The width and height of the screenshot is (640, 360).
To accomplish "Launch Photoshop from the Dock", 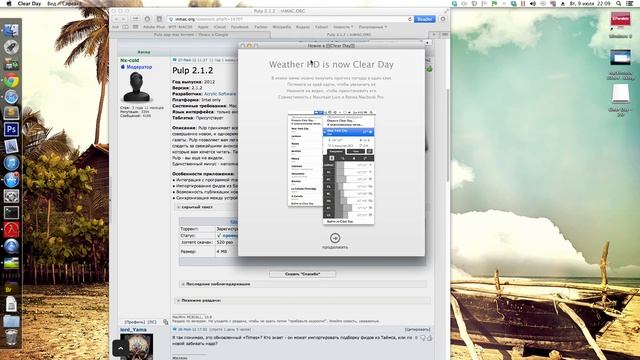I will click(11, 129).
